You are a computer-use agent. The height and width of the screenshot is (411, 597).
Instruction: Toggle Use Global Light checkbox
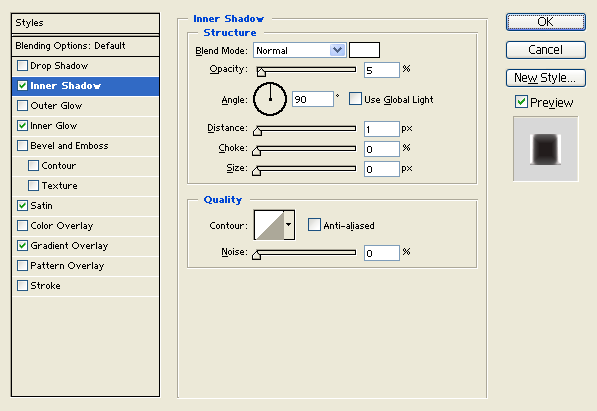[355, 99]
